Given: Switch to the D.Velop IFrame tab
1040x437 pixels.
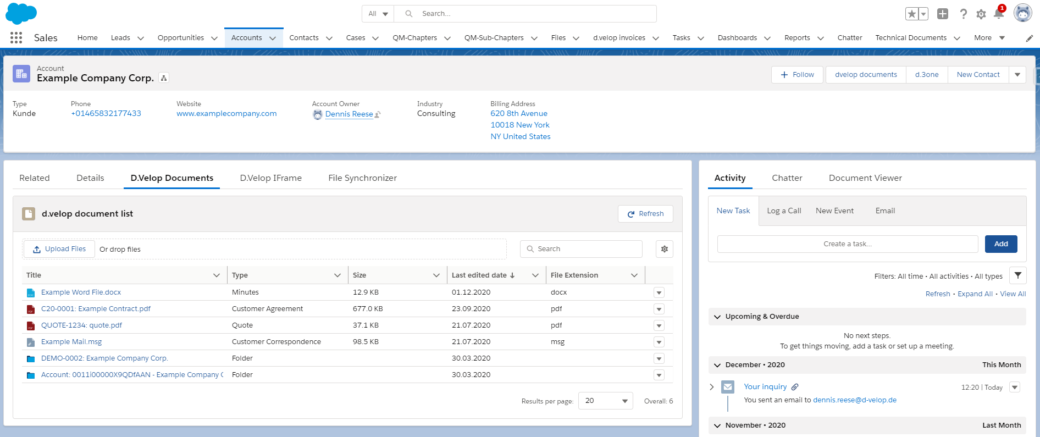Looking at the screenshot, I should (x=271, y=178).
